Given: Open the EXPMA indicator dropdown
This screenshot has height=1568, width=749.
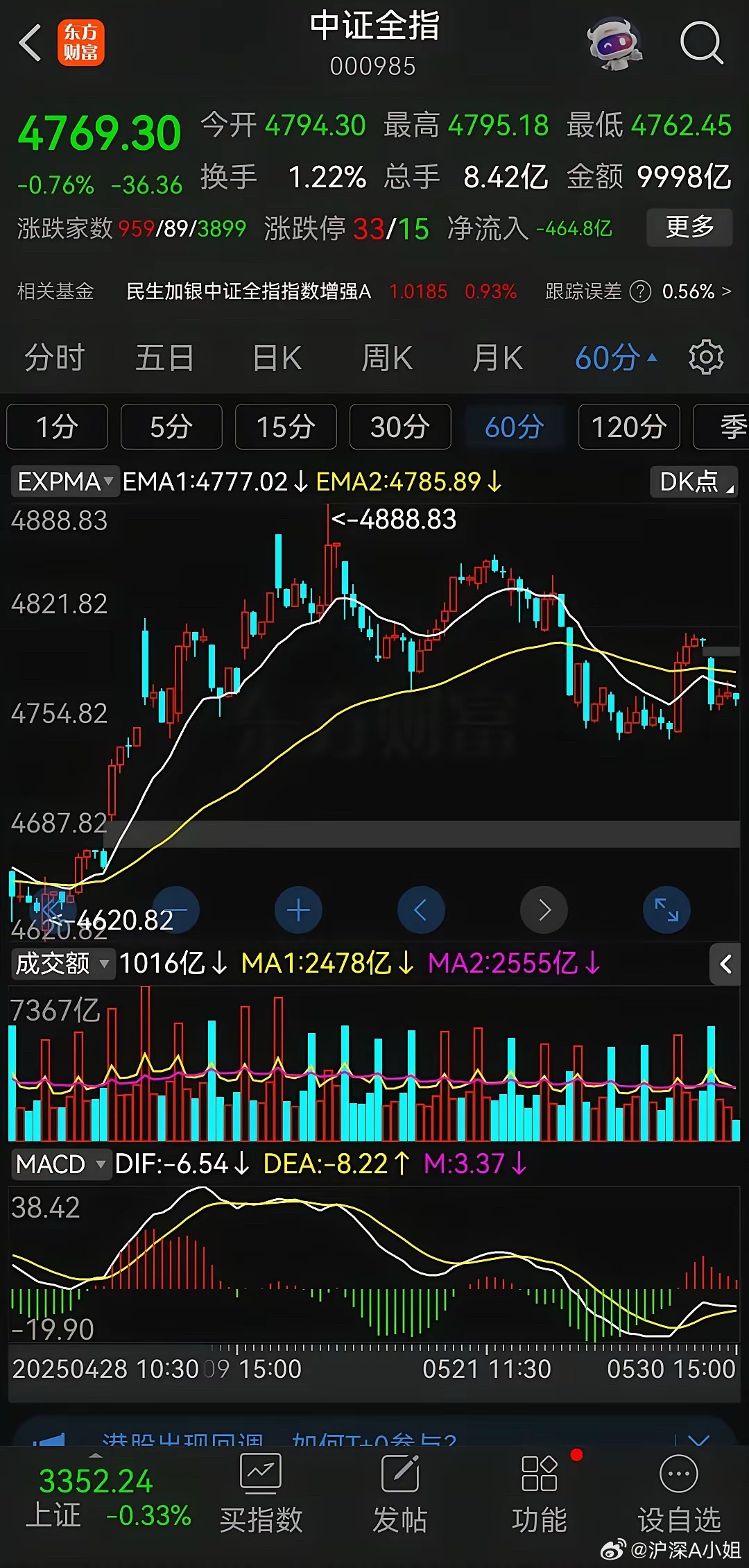Looking at the screenshot, I should 64,481.
